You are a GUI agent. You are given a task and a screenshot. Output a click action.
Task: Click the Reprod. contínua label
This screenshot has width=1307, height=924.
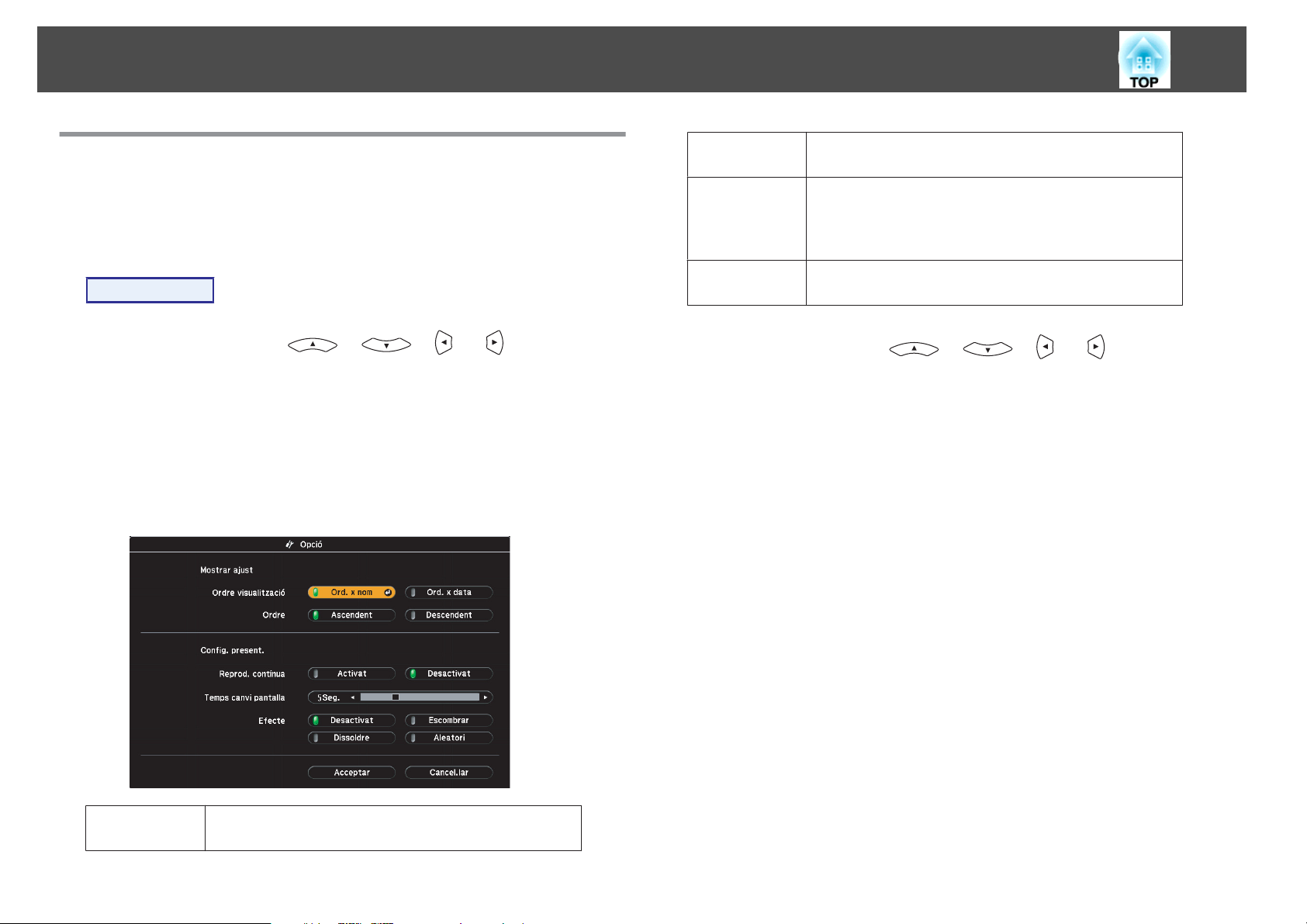click(x=252, y=674)
